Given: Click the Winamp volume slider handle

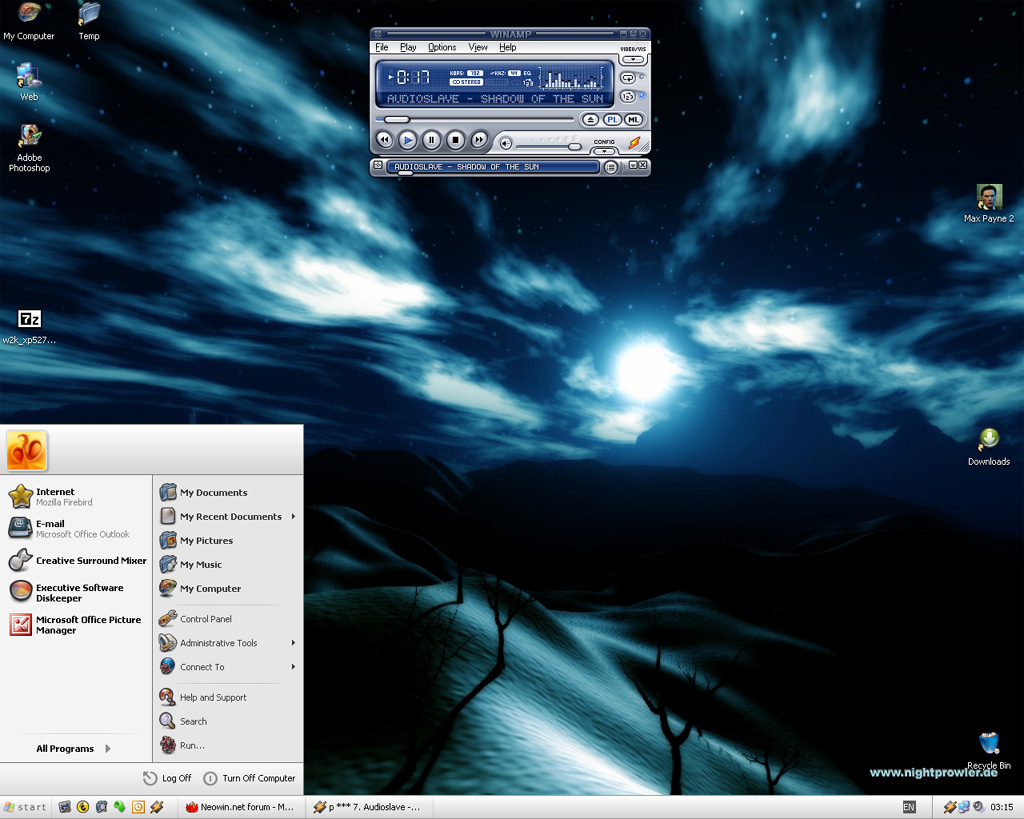Looking at the screenshot, I should 574,146.
